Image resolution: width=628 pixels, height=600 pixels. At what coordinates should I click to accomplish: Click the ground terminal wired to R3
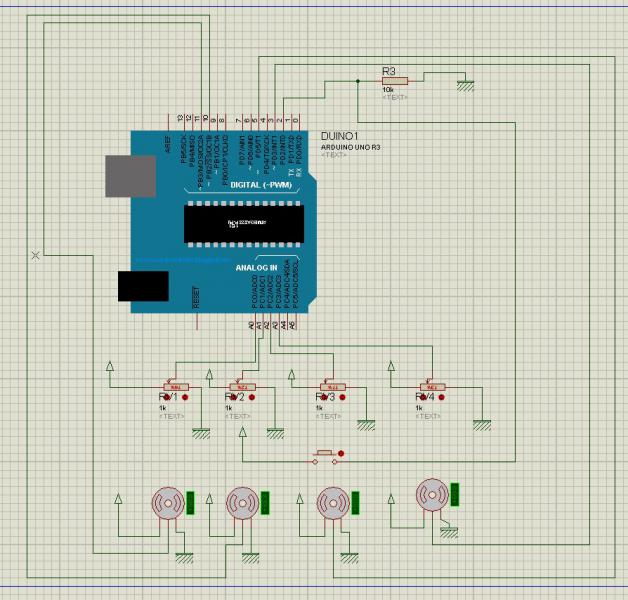465,87
